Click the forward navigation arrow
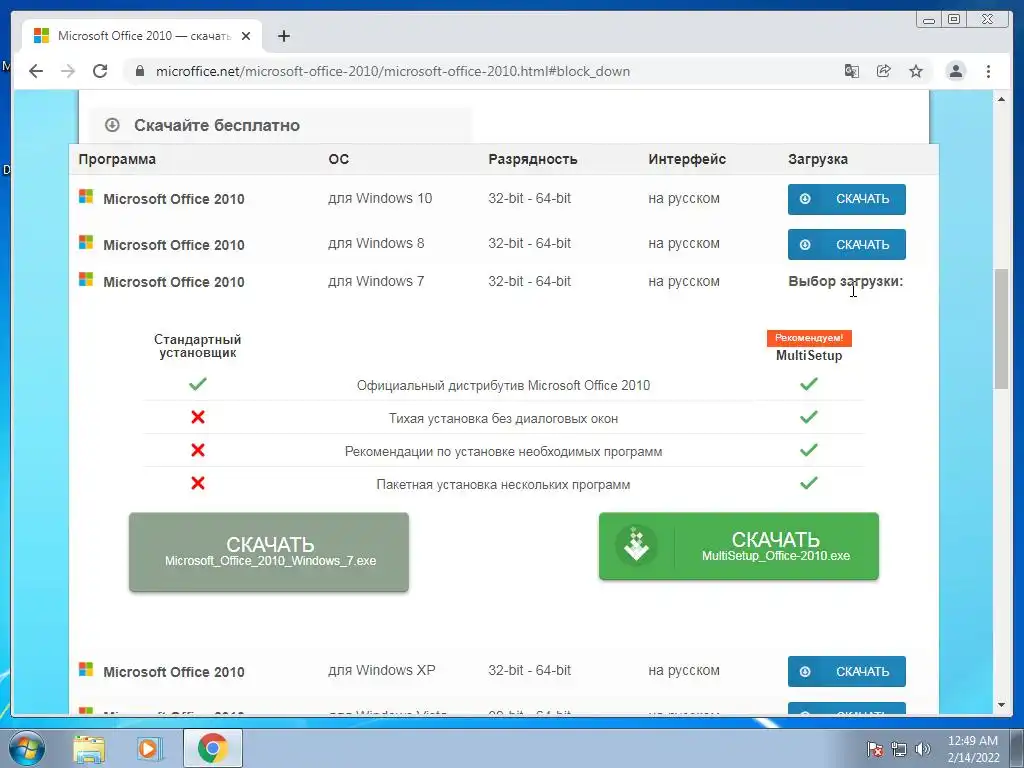 [68, 71]
